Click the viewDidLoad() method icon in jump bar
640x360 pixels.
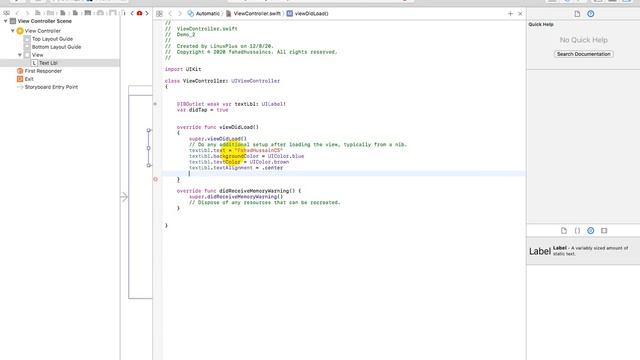[289, 13]
